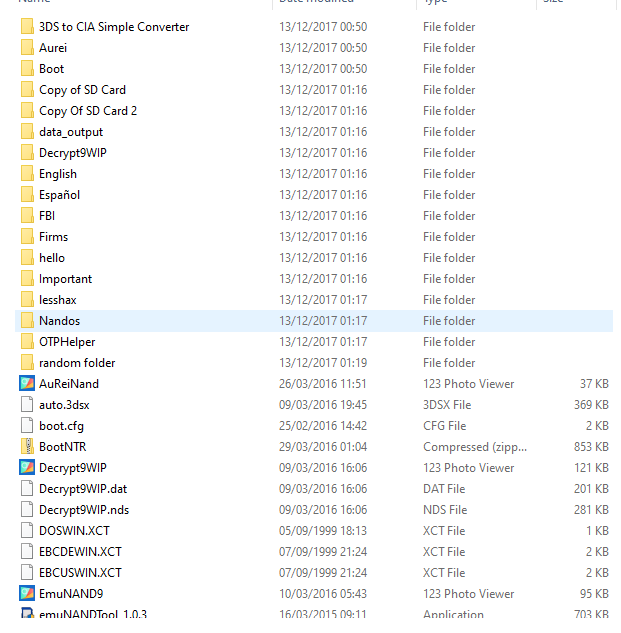
Task: Click the boot.cfg file icon
Action: 27,425
